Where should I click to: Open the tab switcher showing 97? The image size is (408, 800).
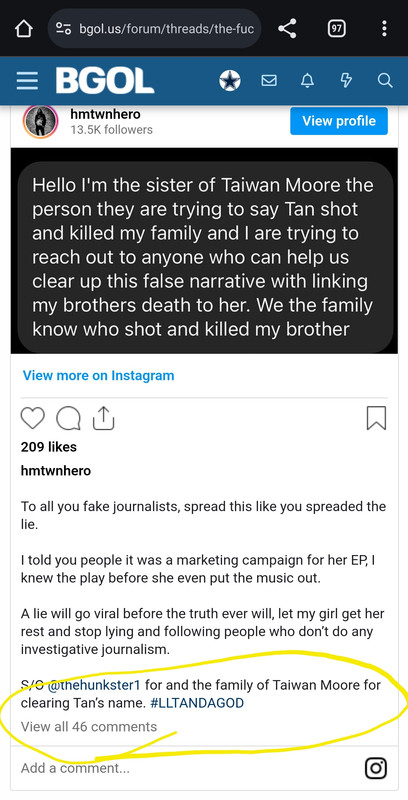point(336,29)
